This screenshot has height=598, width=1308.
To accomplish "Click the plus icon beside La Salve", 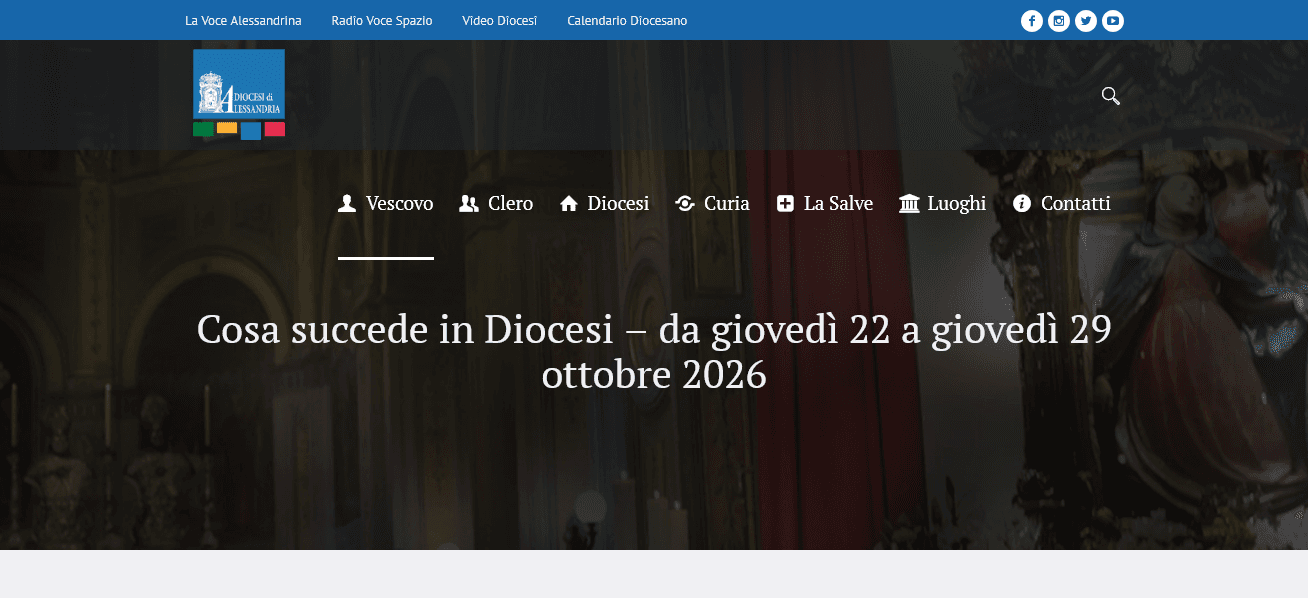I will (x=785, y=204).
